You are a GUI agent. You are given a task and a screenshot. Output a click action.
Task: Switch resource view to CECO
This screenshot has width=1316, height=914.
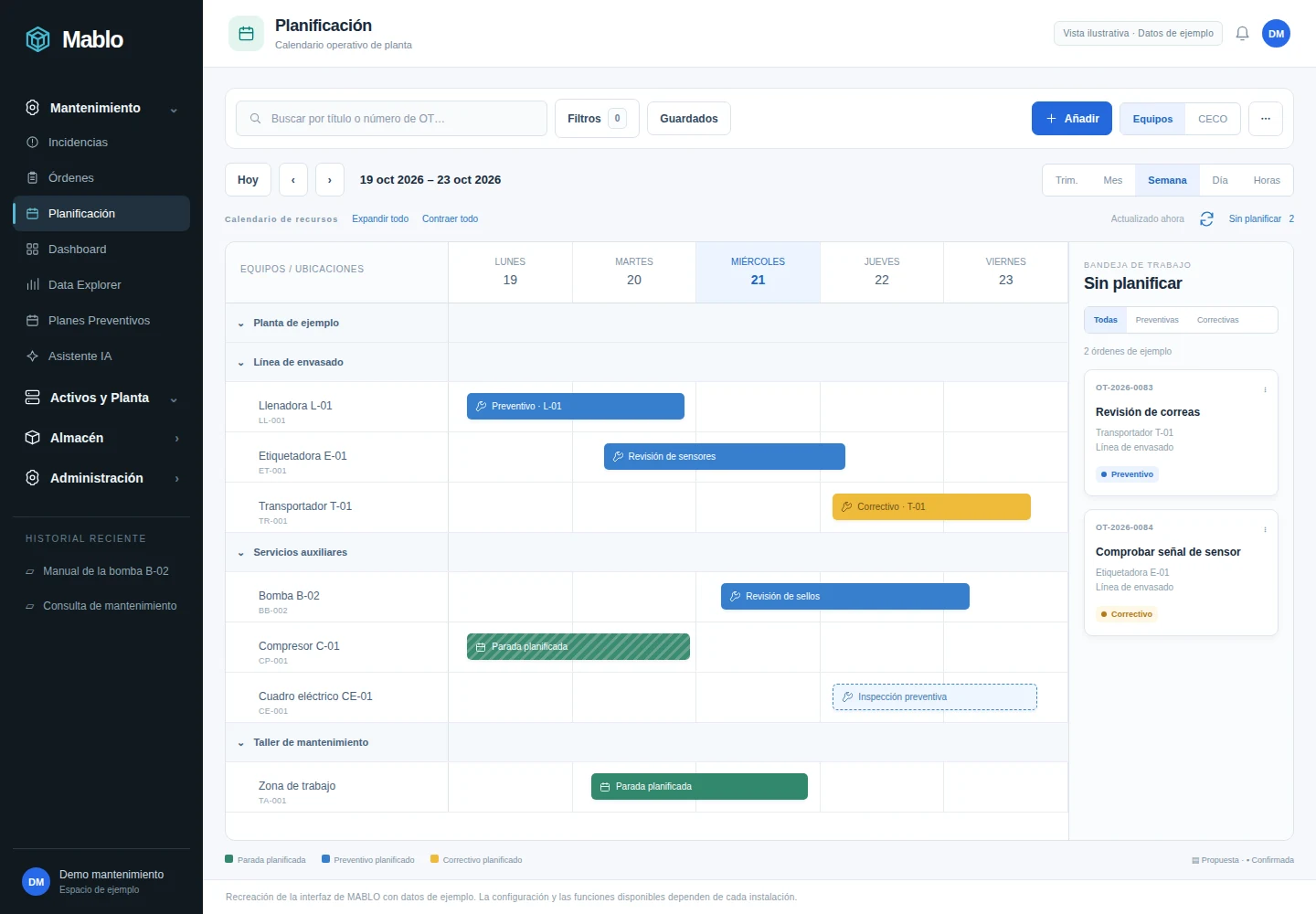[x=1213, y=119]
